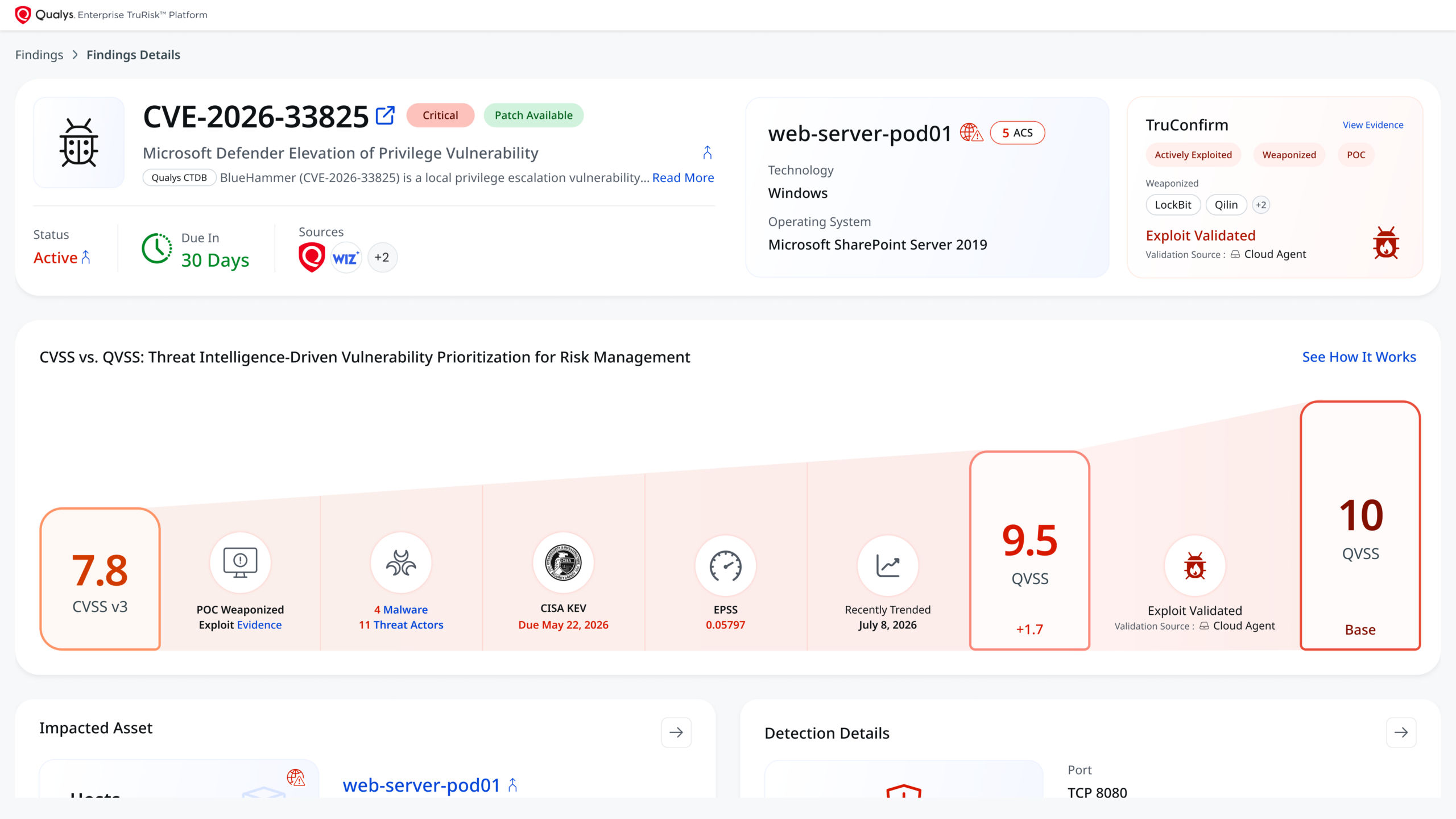
Task: Click the Exploit Validated bug icon in chart
Action: pos(1195,566)
